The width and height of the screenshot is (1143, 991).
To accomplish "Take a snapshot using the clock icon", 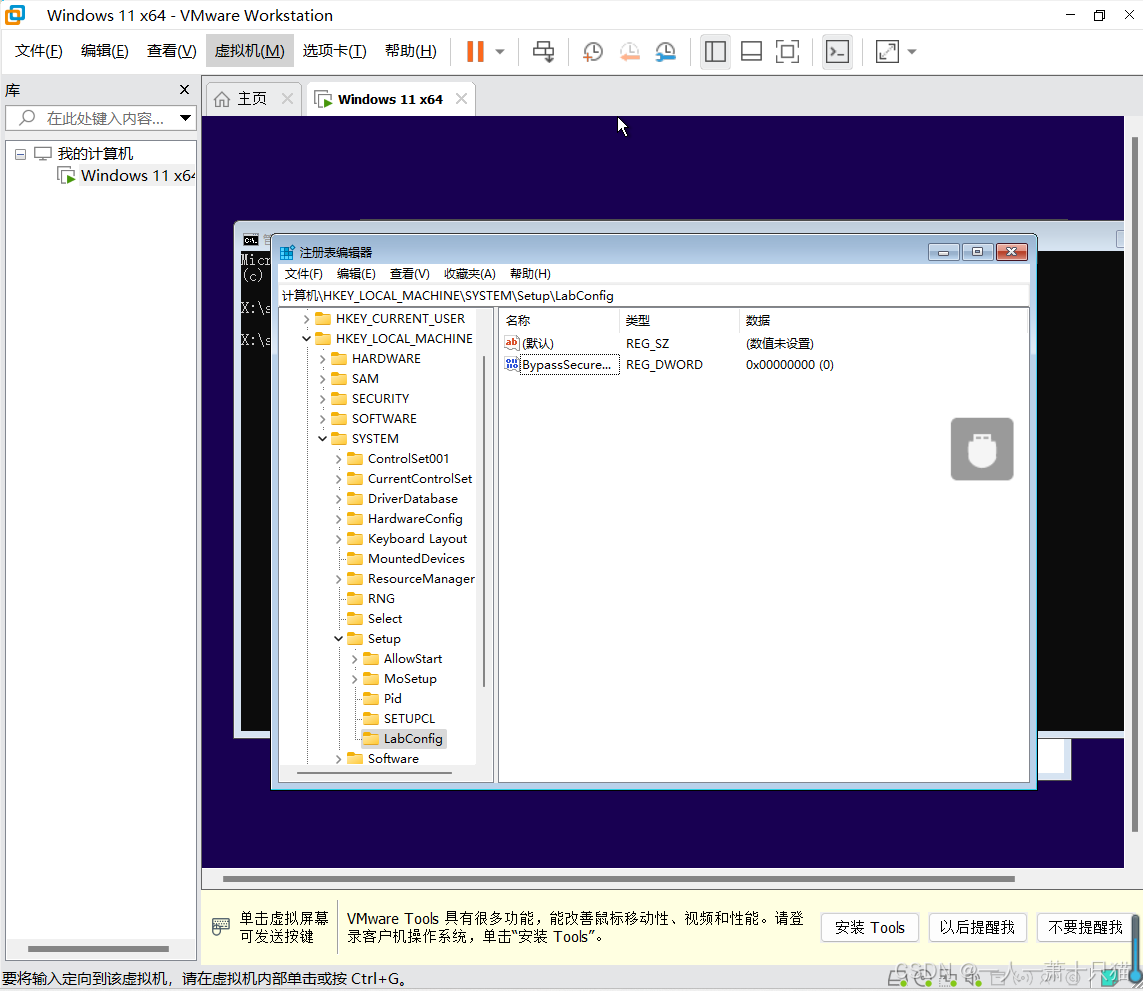I will [x=593, y=52].
